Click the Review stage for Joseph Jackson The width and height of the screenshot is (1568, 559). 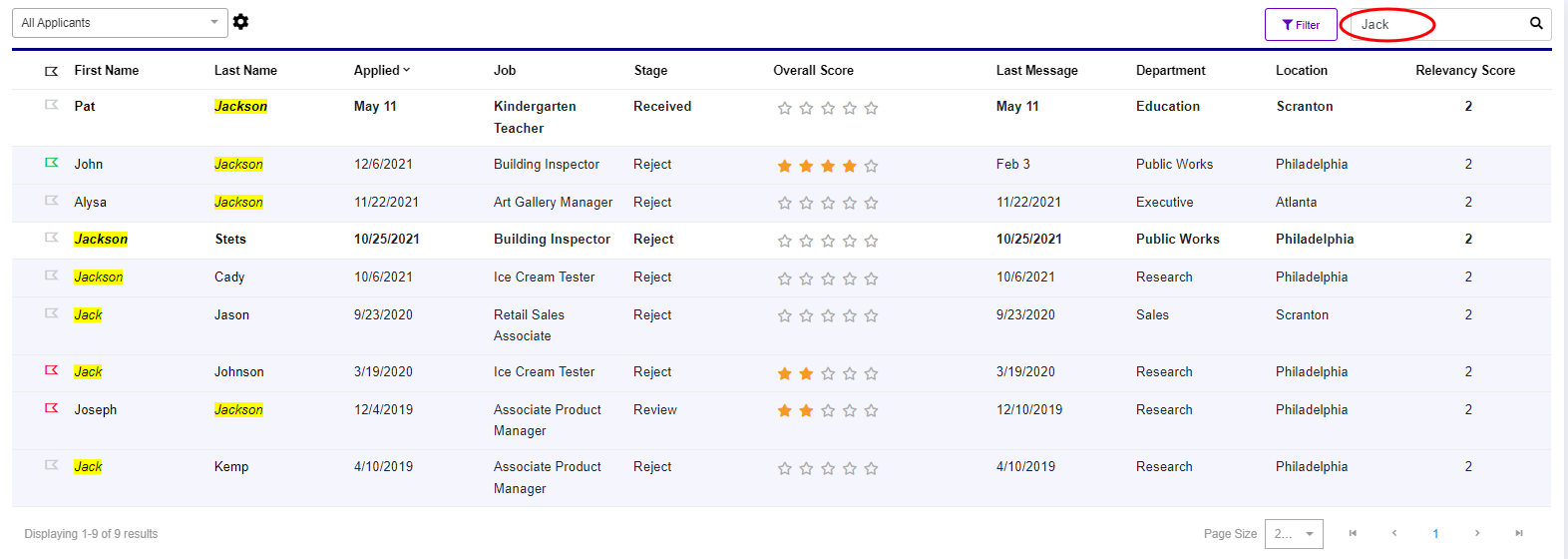(655, 409)
